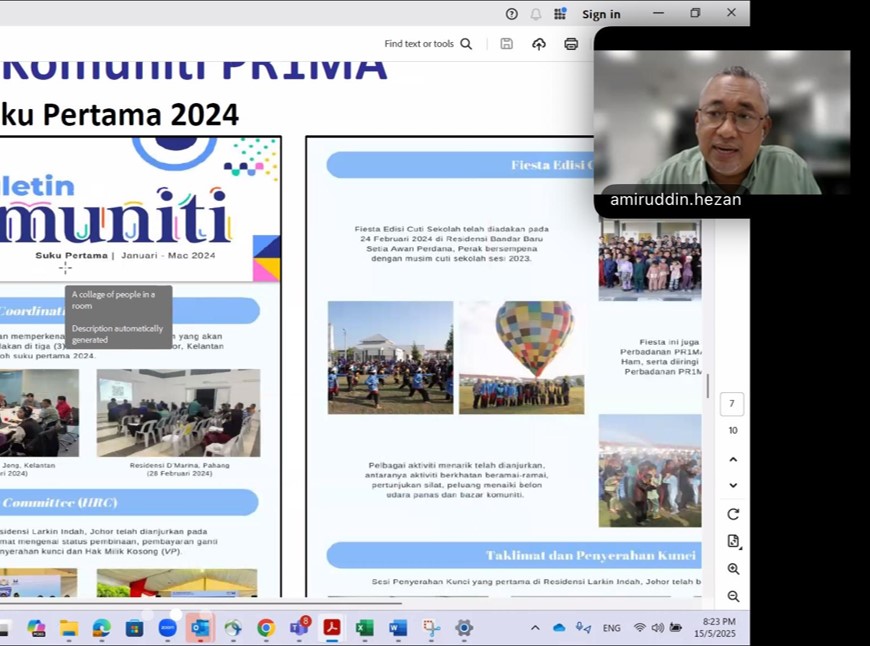Switch to Zoom in the taskbar
The image size is (870, 646).
(167, 628)
